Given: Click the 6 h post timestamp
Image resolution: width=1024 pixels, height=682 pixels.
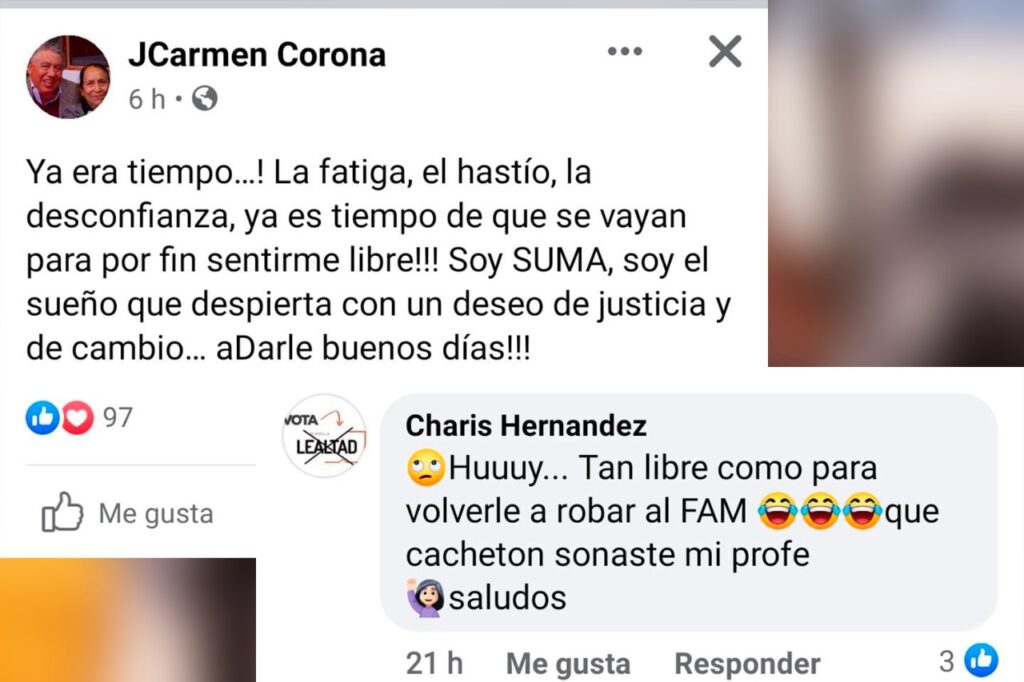Looking at the screenshot, I should 146,99.
